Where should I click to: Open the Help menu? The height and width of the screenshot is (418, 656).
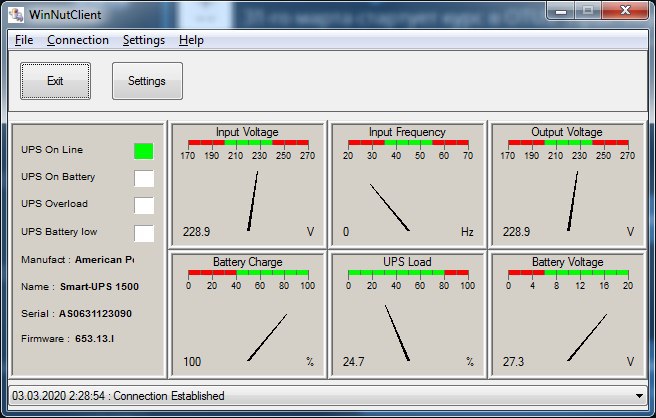click(191, 40)
